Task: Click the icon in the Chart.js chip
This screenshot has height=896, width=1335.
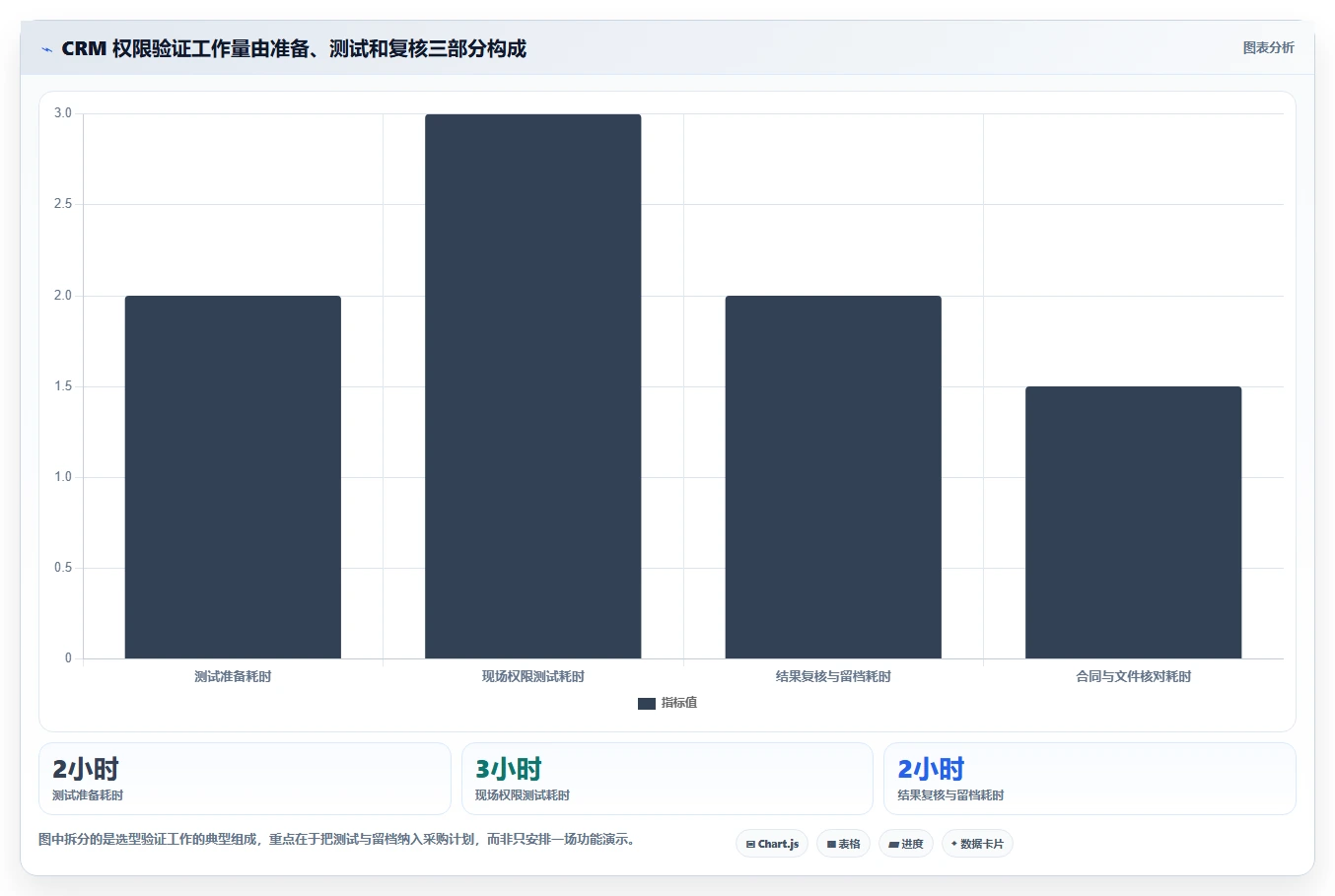Action: pyautogui.click(x=750, y=844)
